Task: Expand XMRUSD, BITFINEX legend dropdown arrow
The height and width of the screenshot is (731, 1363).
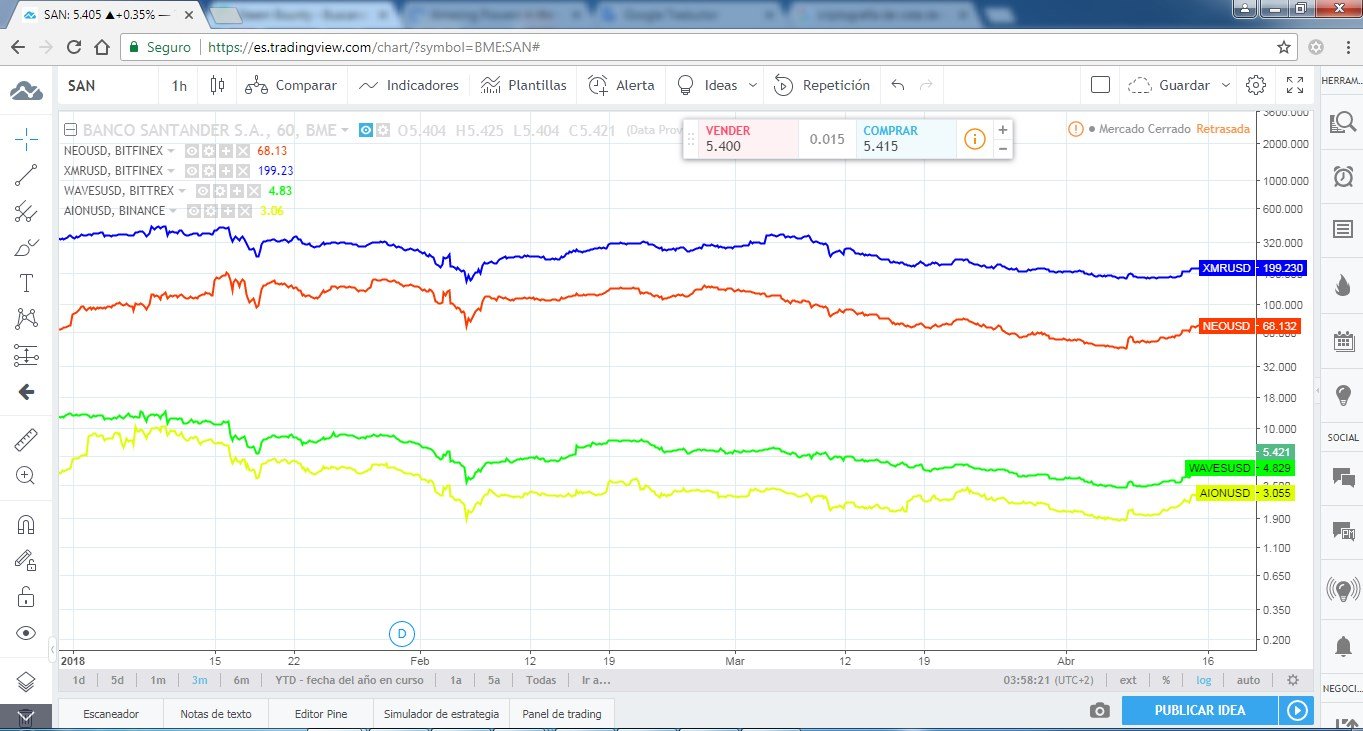Action: [x=171, y=171]
